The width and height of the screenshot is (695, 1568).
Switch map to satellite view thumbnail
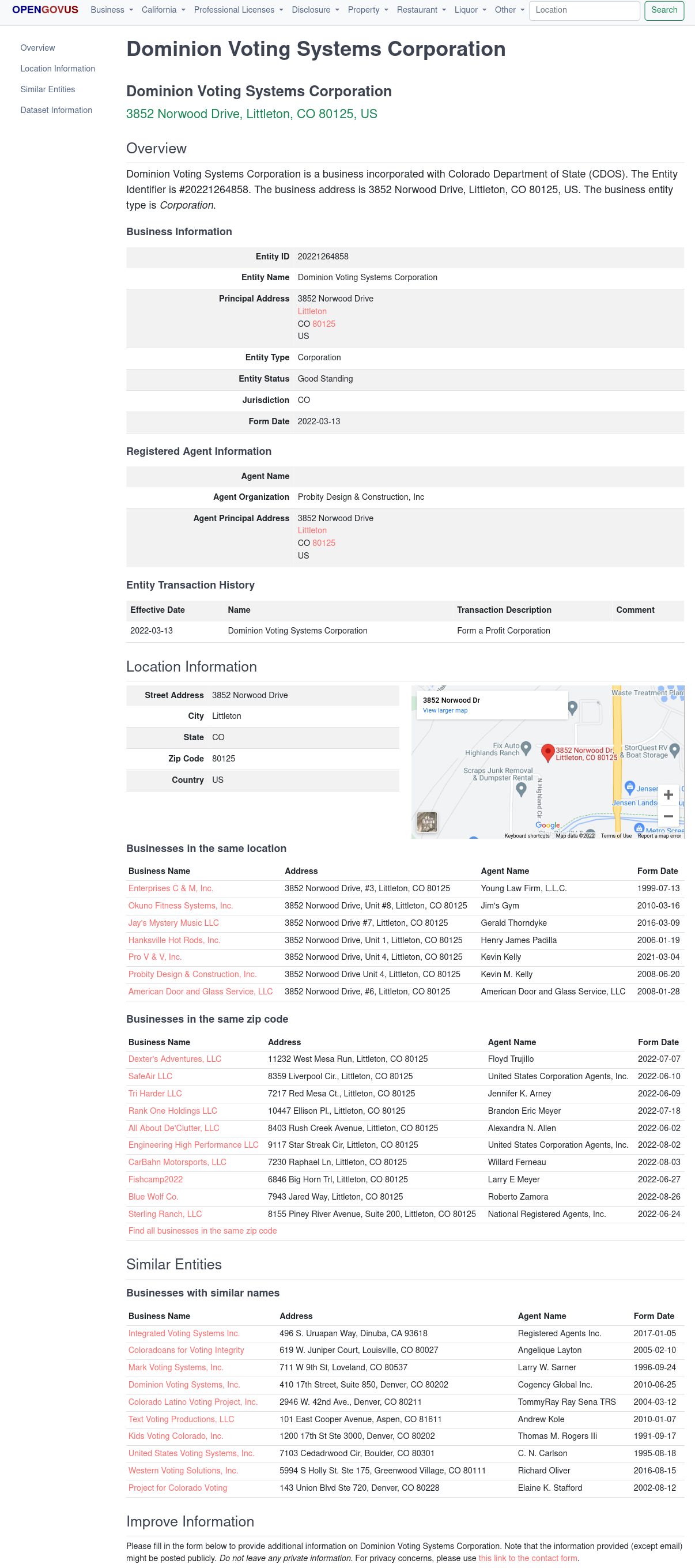[x=426, y=821]
